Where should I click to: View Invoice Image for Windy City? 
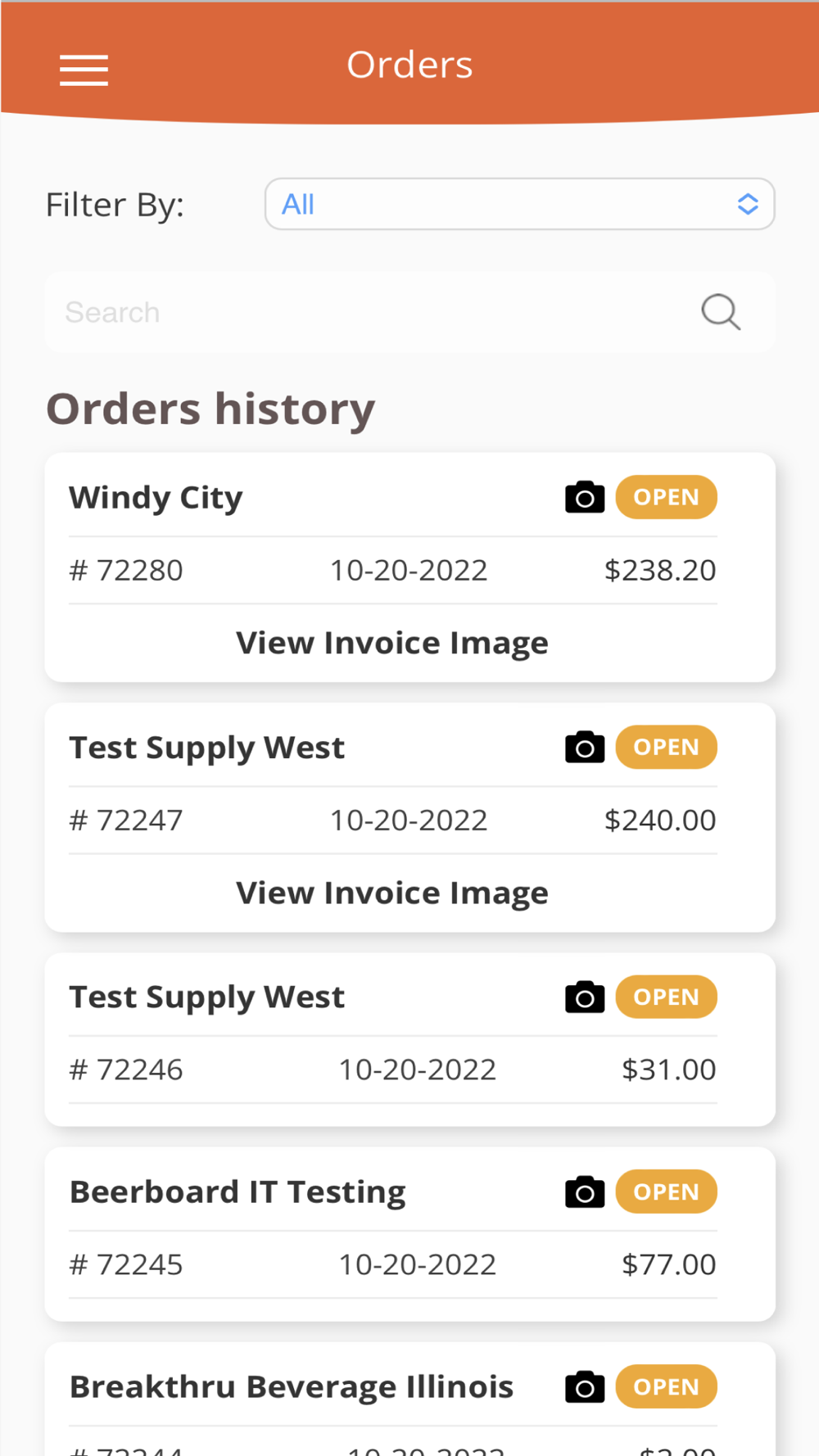(x=392, y=643)
